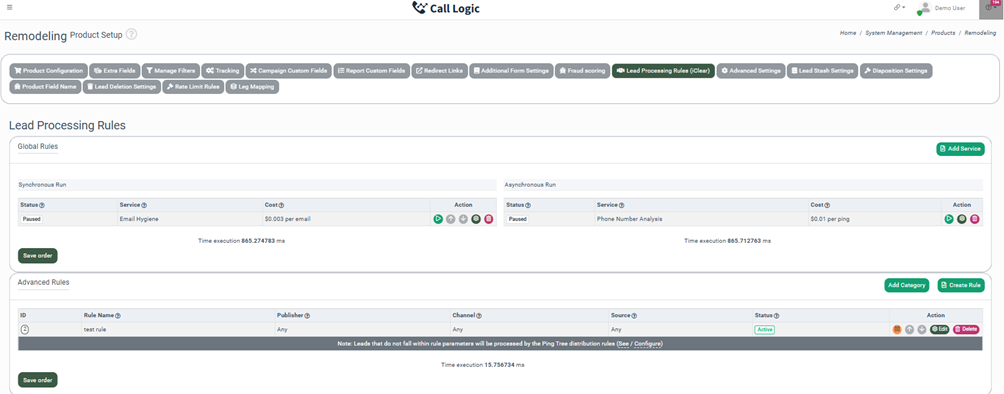Click Asynchronous Run Status help icon

click(x=528, y=206)
